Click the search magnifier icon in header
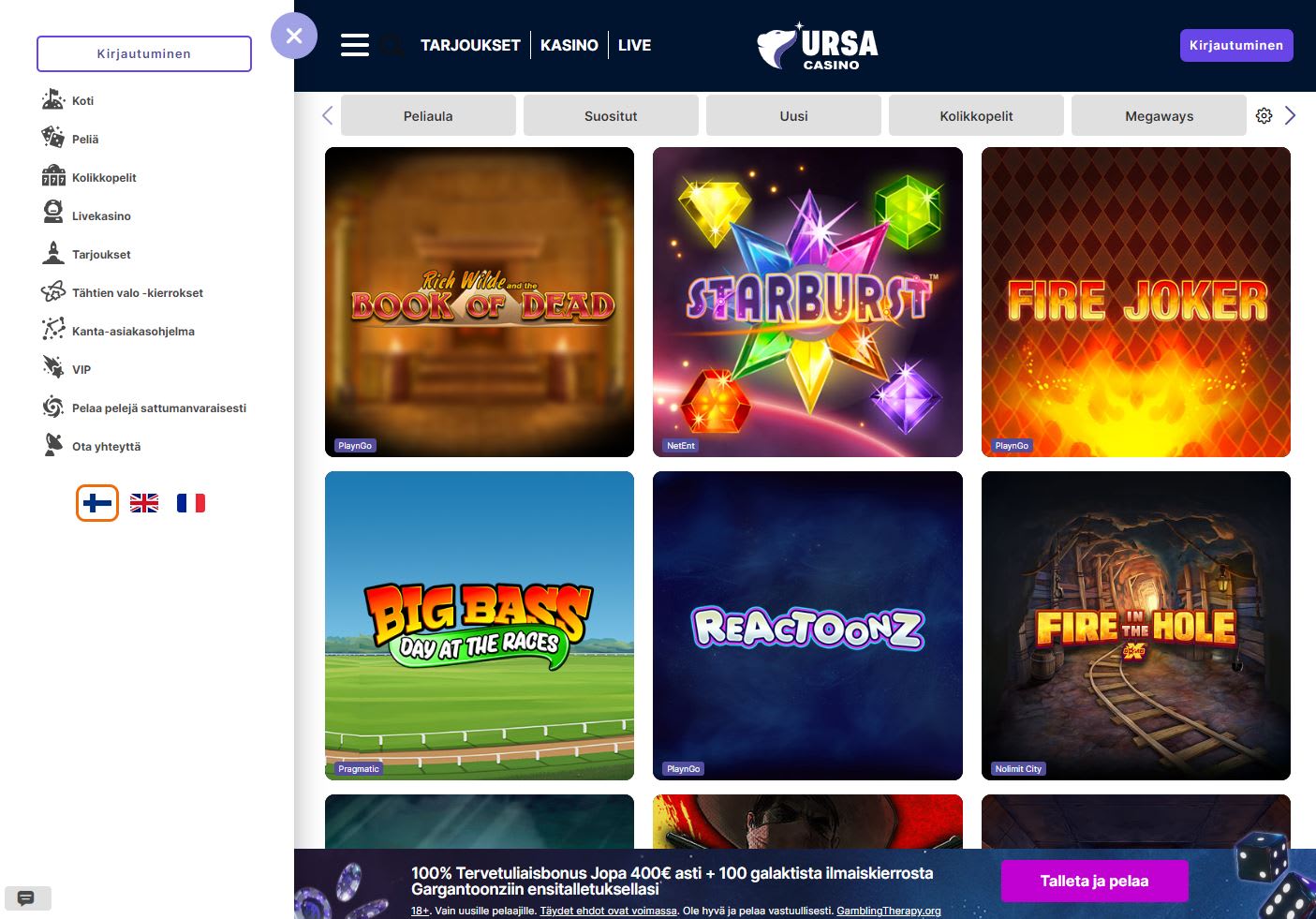Viewport: 1316px width, 919px height. [x=393, y=45]
